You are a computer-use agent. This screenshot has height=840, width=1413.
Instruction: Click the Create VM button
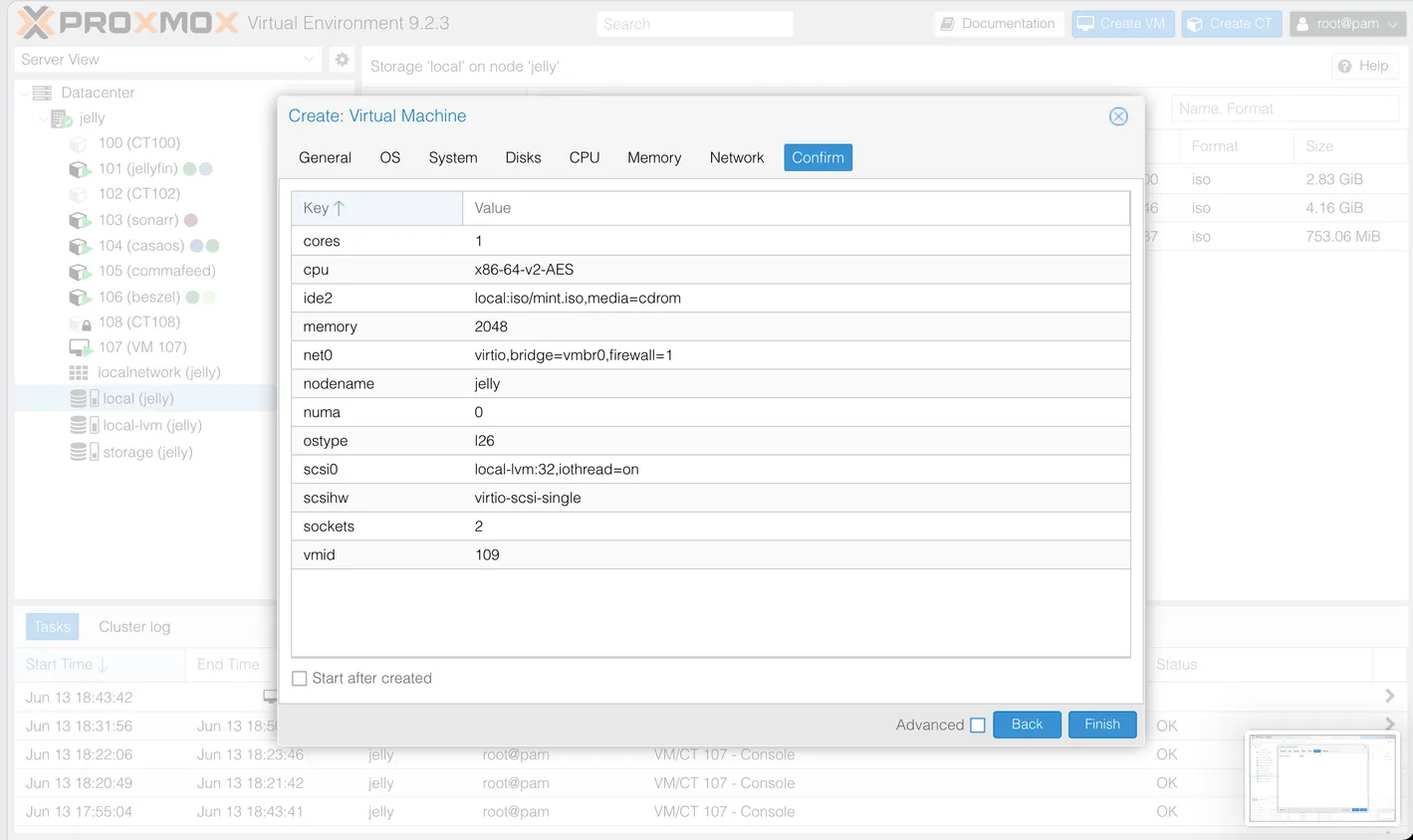coord(1123,24)
